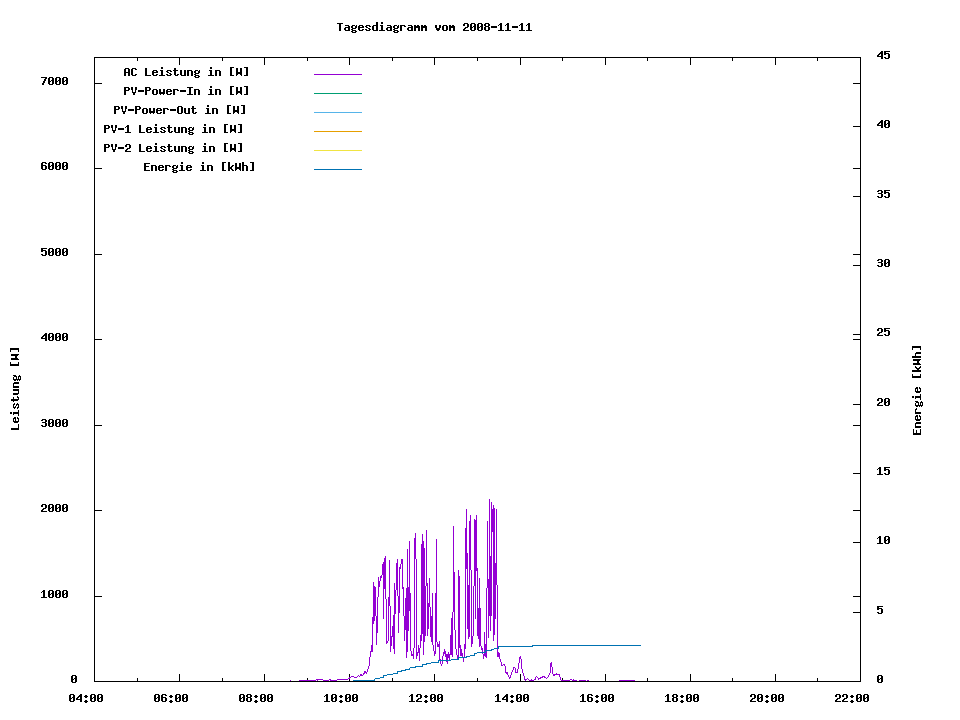Click the yellow PV-2 Leistung legend line sample
Image resolution: width=960 pixels, height=720 pixels.
(x=337, y=150)
